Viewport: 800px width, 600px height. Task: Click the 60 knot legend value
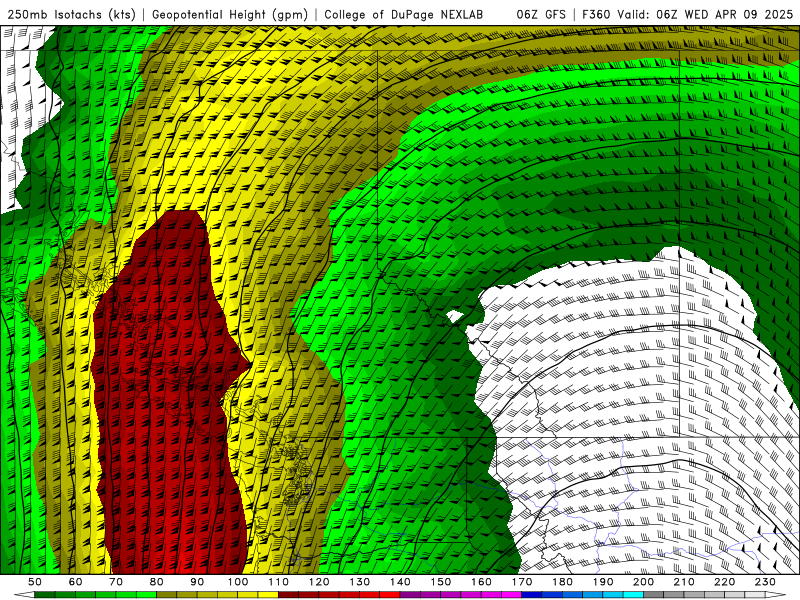[75, 582]
